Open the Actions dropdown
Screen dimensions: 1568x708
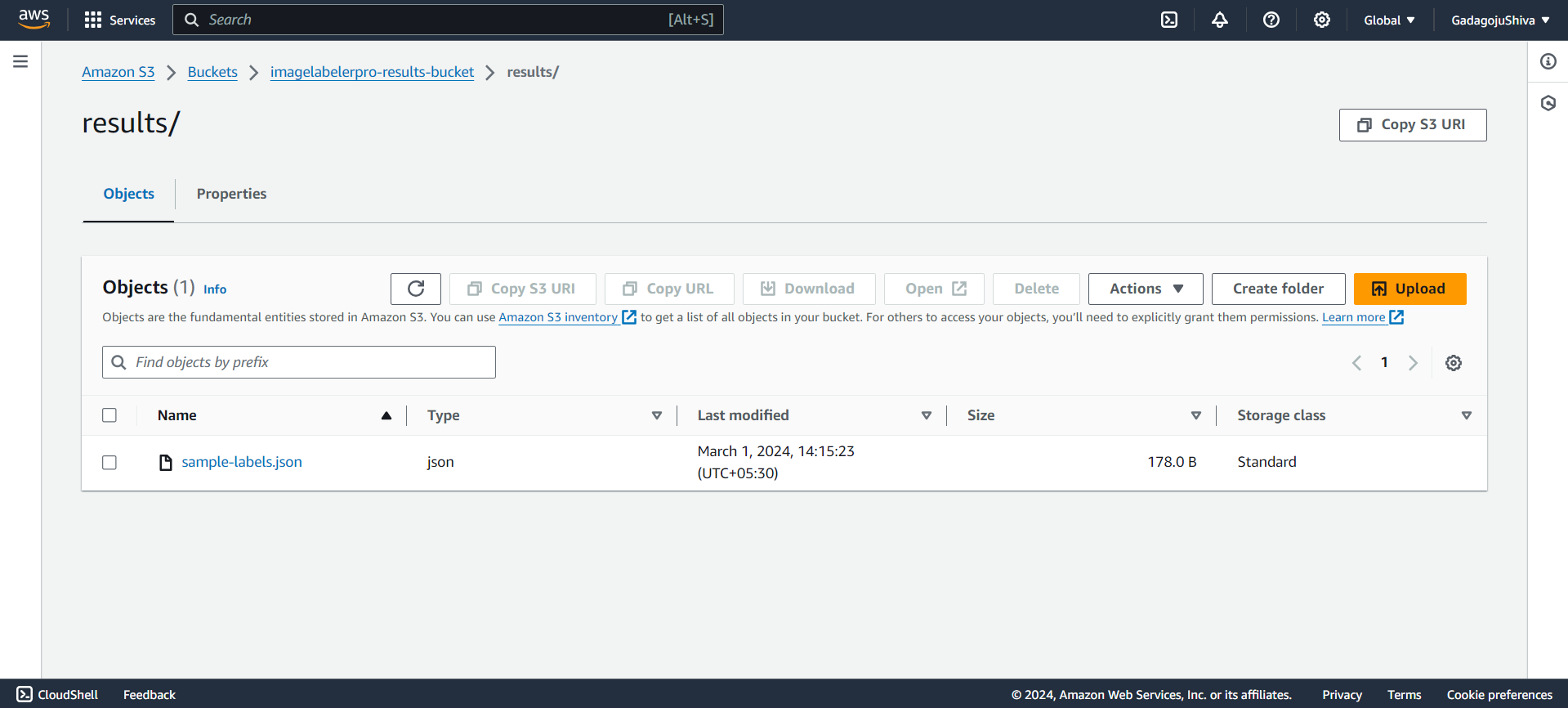click(1146, 289)
